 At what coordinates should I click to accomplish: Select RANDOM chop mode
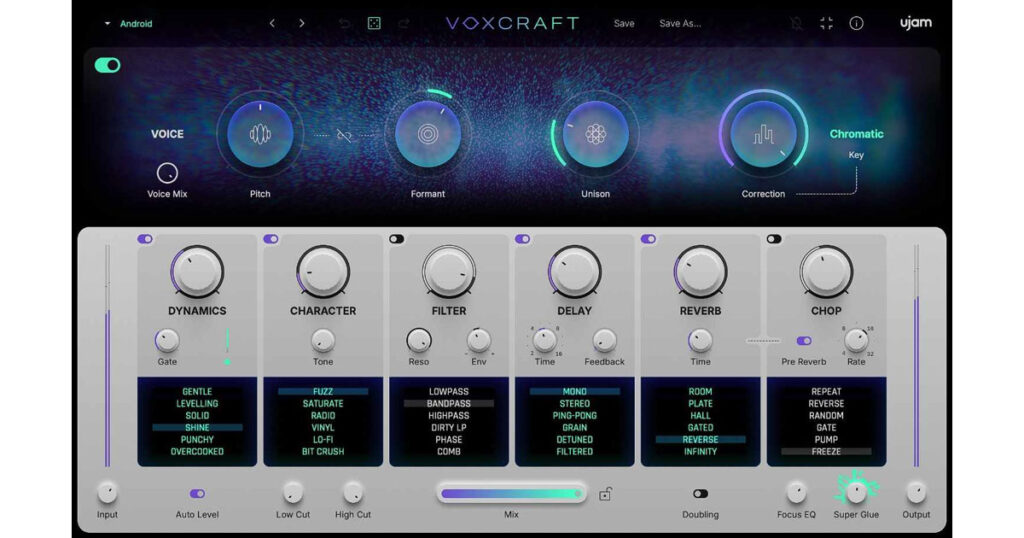pyautogui.click(x=826, y=415)
